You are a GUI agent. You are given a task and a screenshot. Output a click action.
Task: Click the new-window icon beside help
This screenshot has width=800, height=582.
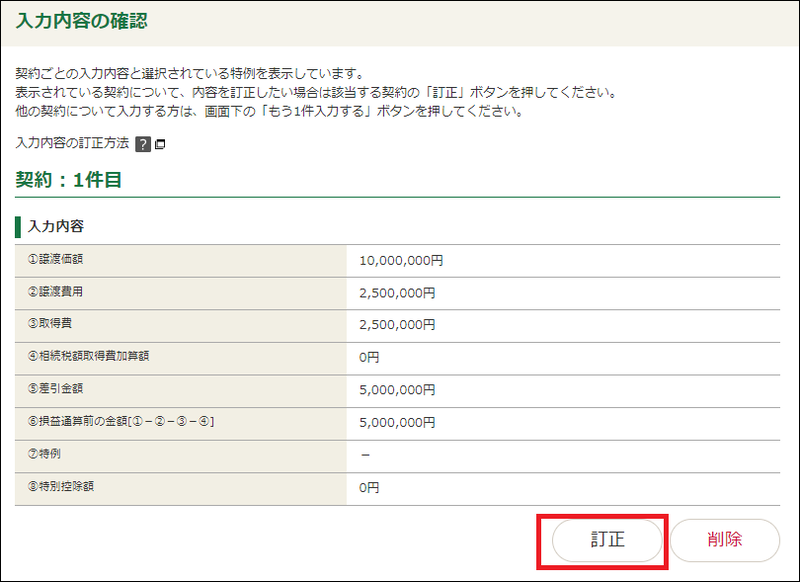pyautogui.click(x=160, y=144)
